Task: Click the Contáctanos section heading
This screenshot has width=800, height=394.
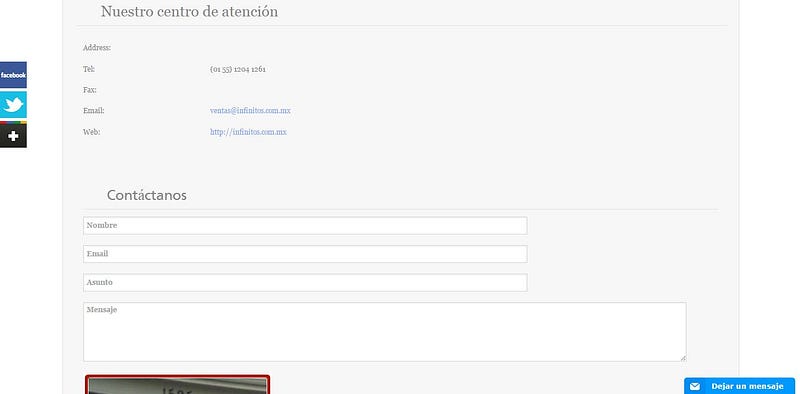Action: click(x=146, y=195)
